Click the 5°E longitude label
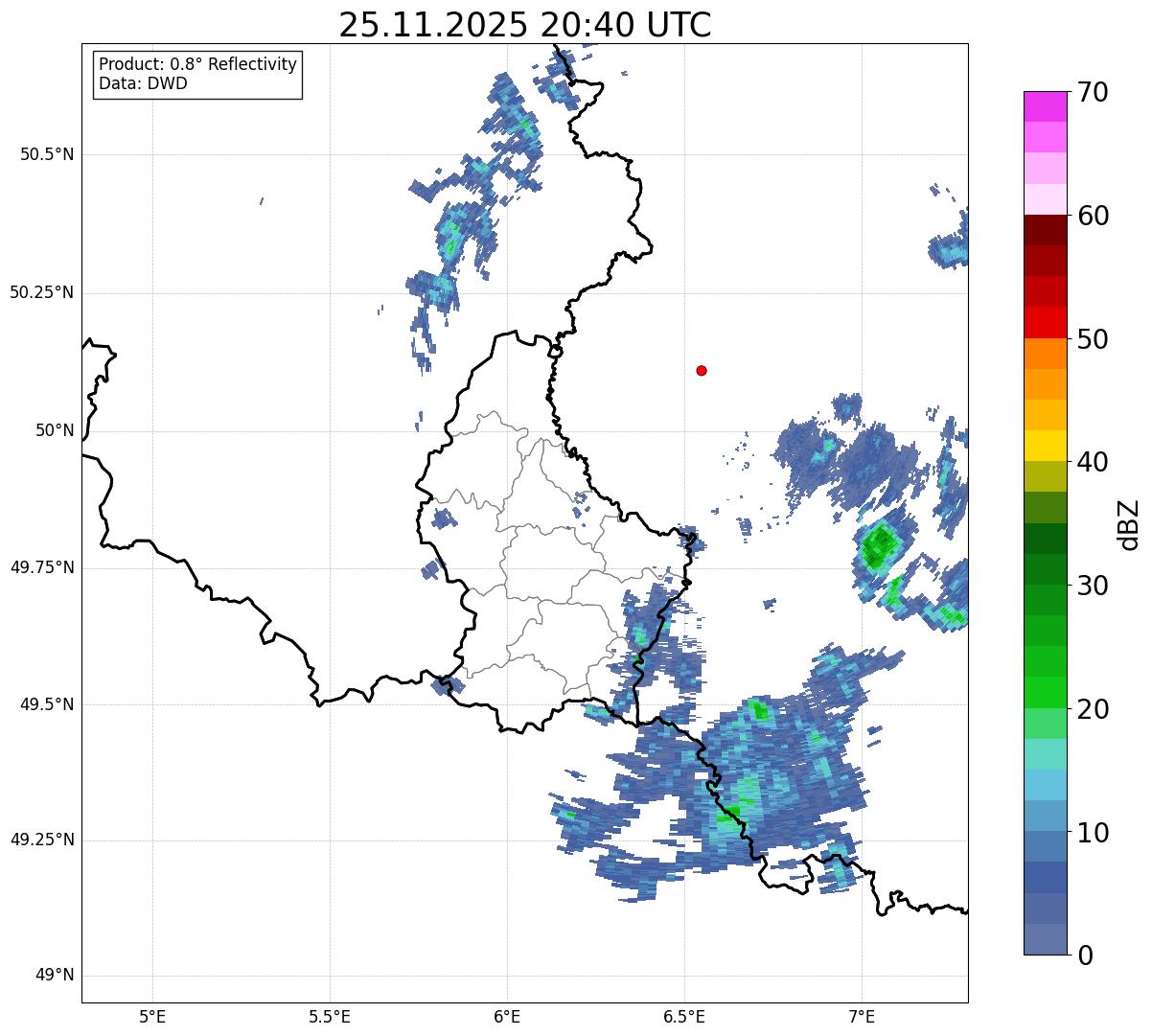The image size is (1152, 1036). coord(152,1016)
